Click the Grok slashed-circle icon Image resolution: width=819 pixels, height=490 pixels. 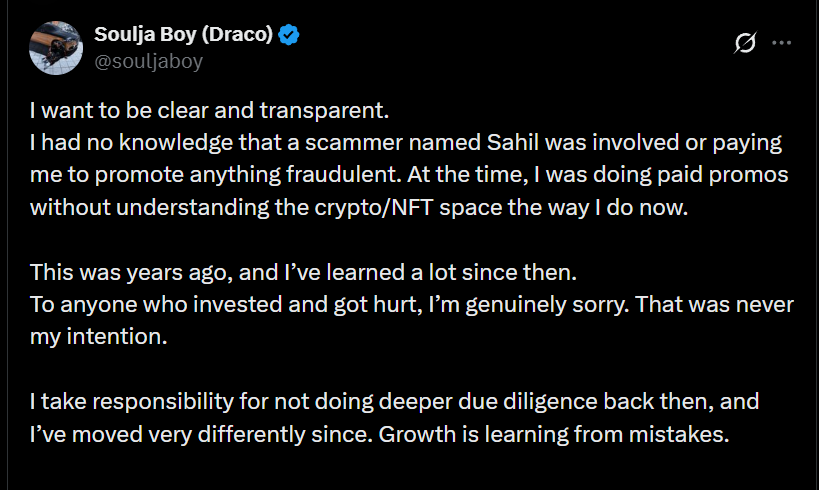pos(744,43)
